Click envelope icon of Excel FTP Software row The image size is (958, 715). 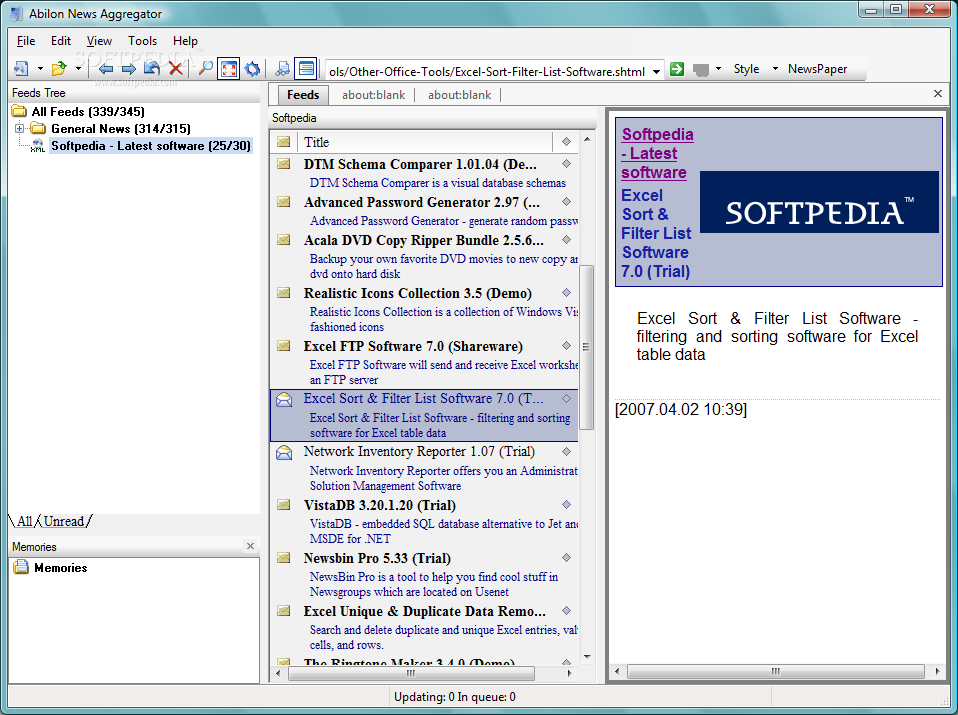[x=283, y=346]
